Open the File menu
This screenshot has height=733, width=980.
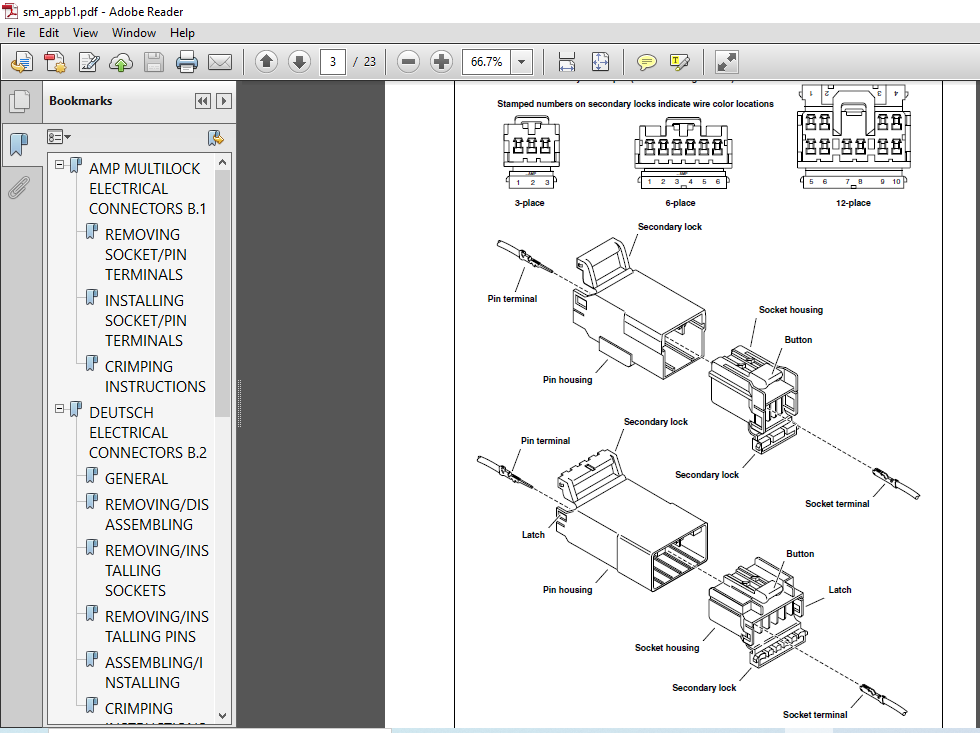pos(16,32)
